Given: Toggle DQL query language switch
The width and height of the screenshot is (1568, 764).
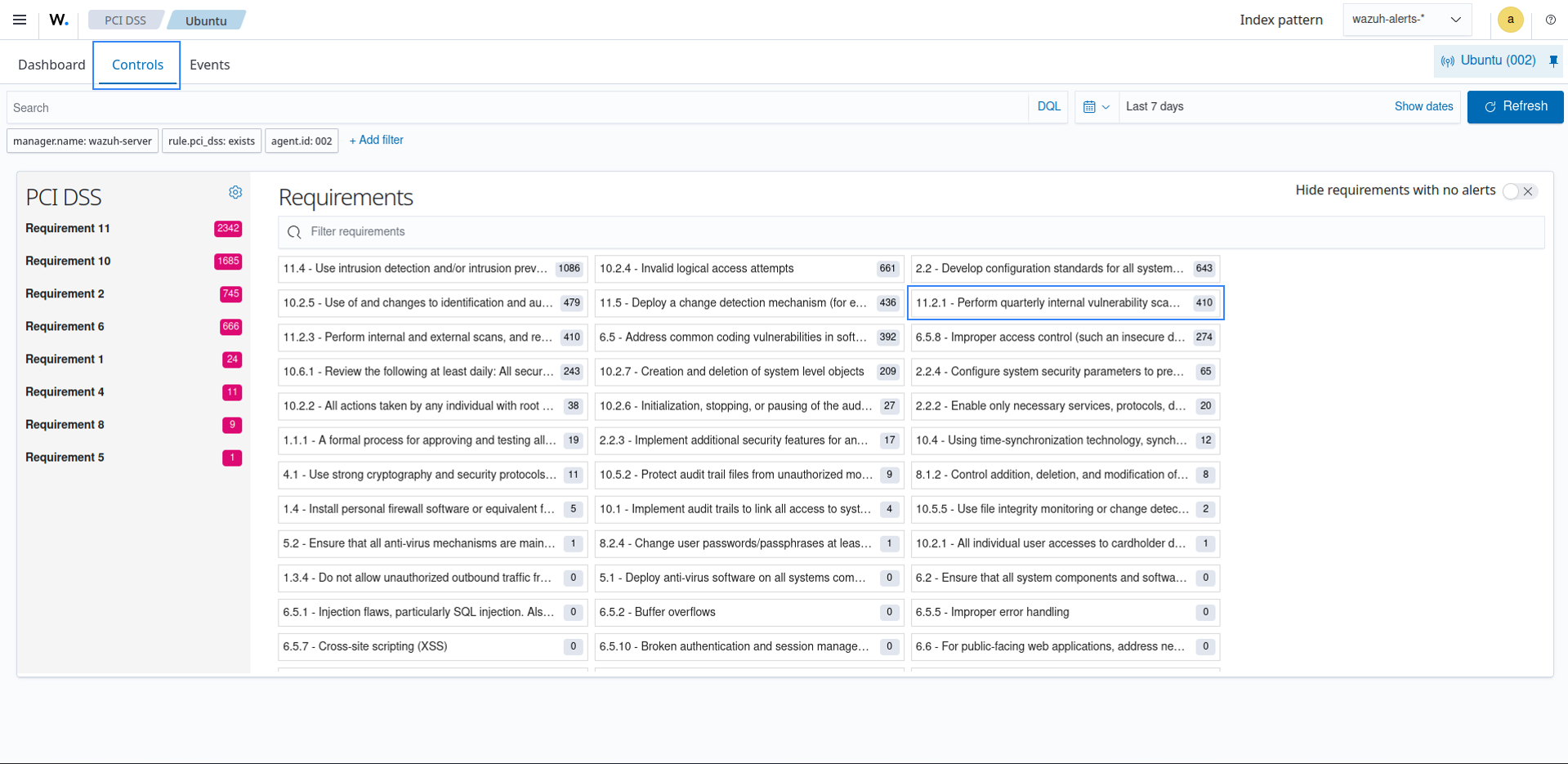Looking at the screenshot, I should click(1048, 107).
